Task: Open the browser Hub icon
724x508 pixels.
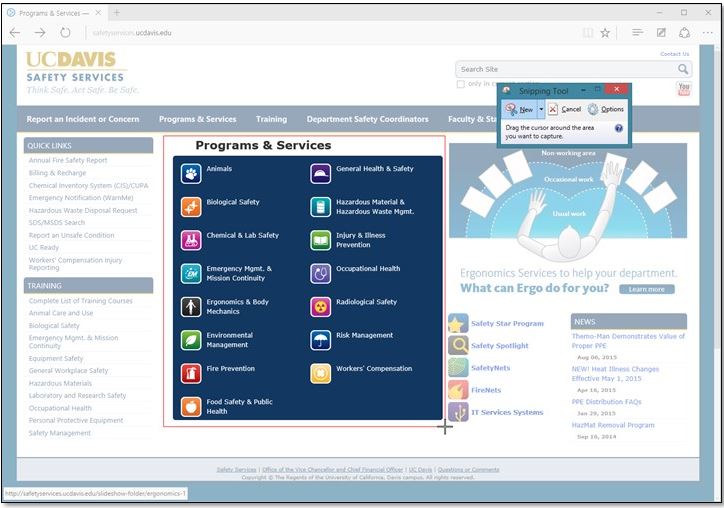Action: [638, 32]
